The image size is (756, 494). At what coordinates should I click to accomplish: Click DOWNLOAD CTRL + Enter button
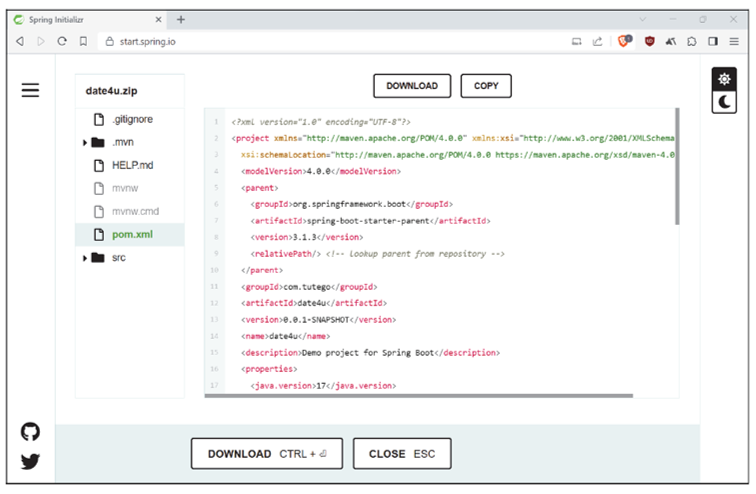tap(267, 454)
